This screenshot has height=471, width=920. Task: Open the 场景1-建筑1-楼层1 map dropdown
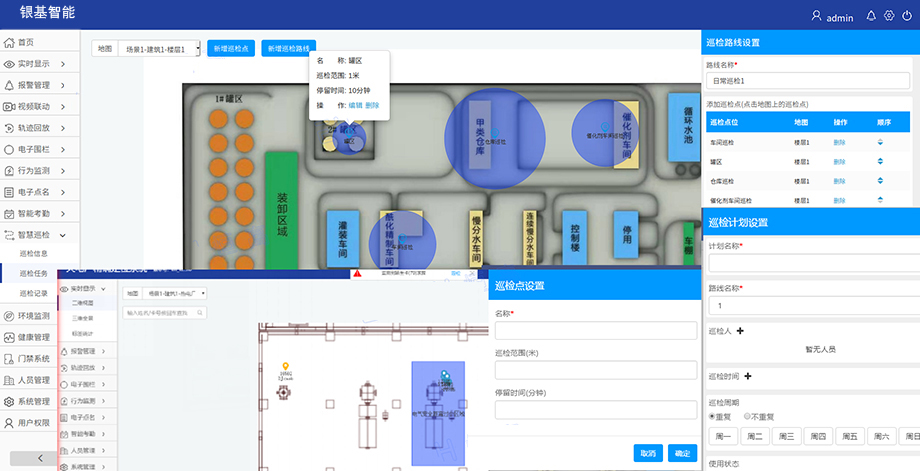pos(160,48)
